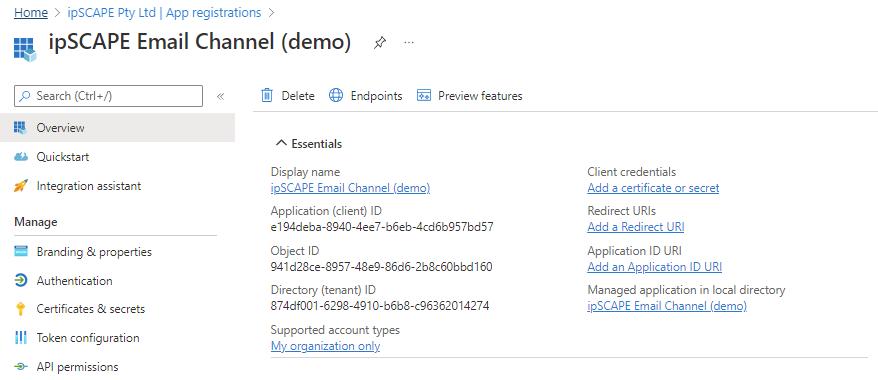The width and height of the screenshot is (878, 380).
Task: Go to Branding & properties
Action: 94,252
